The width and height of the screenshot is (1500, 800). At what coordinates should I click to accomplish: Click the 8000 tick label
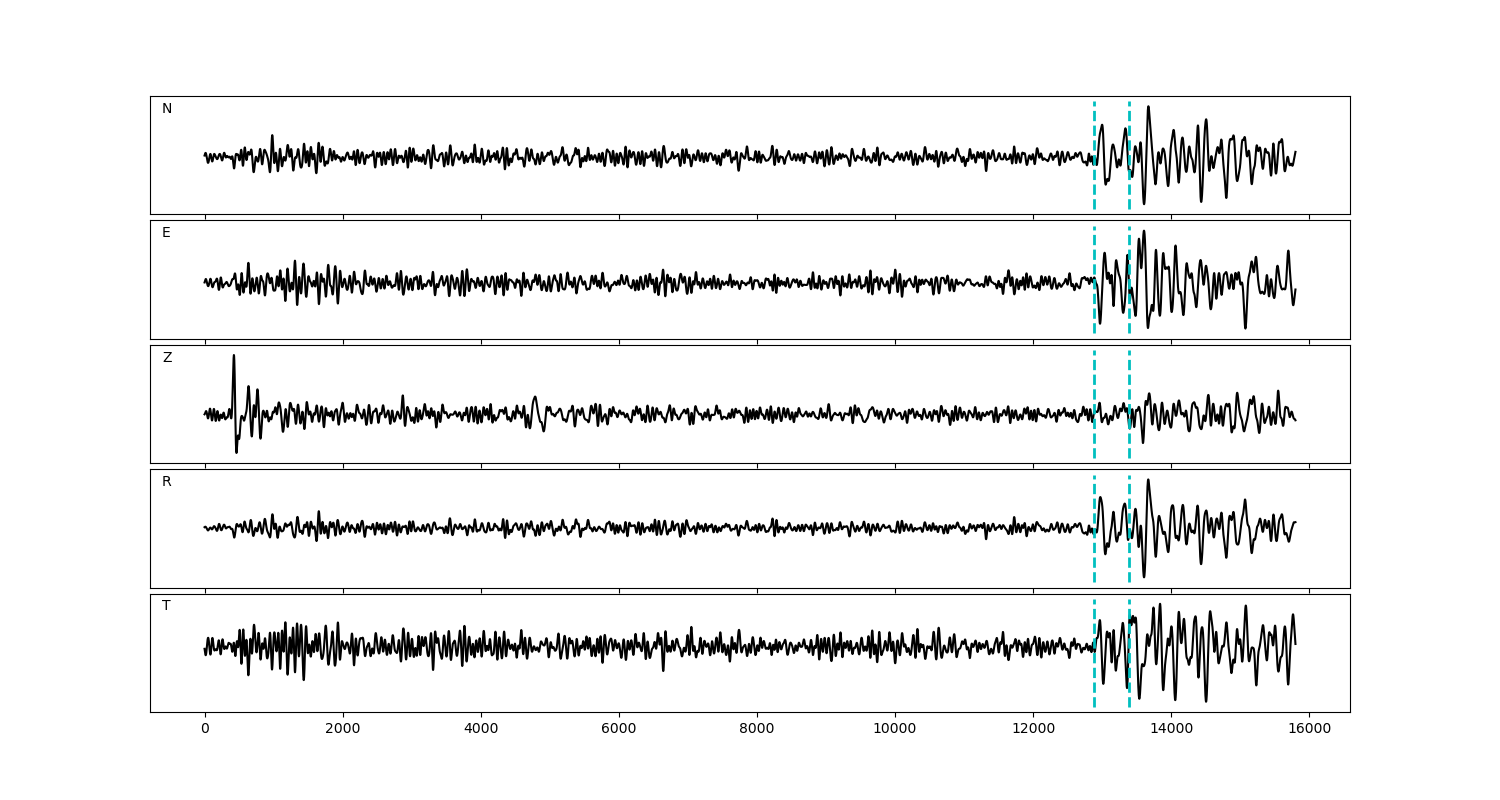pyautogui.click(x=757, y=730)
